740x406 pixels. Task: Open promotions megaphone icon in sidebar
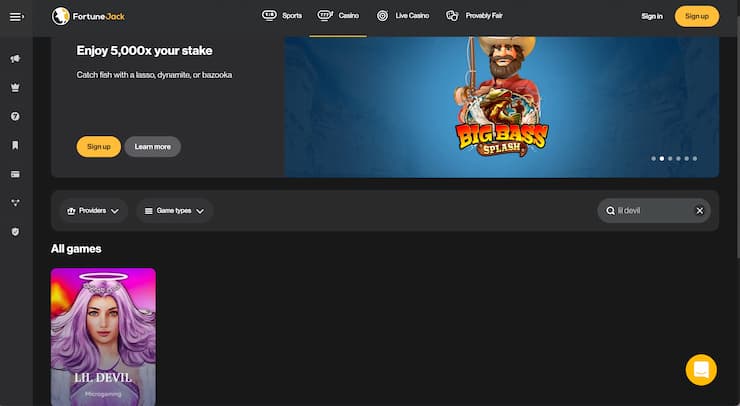click(x=16, y=59)
